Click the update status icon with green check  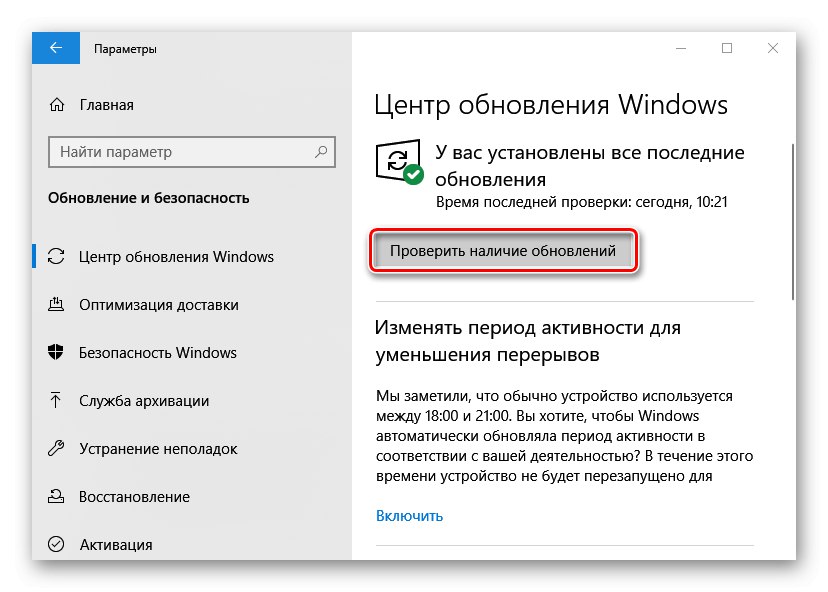(x=400, y=162)
